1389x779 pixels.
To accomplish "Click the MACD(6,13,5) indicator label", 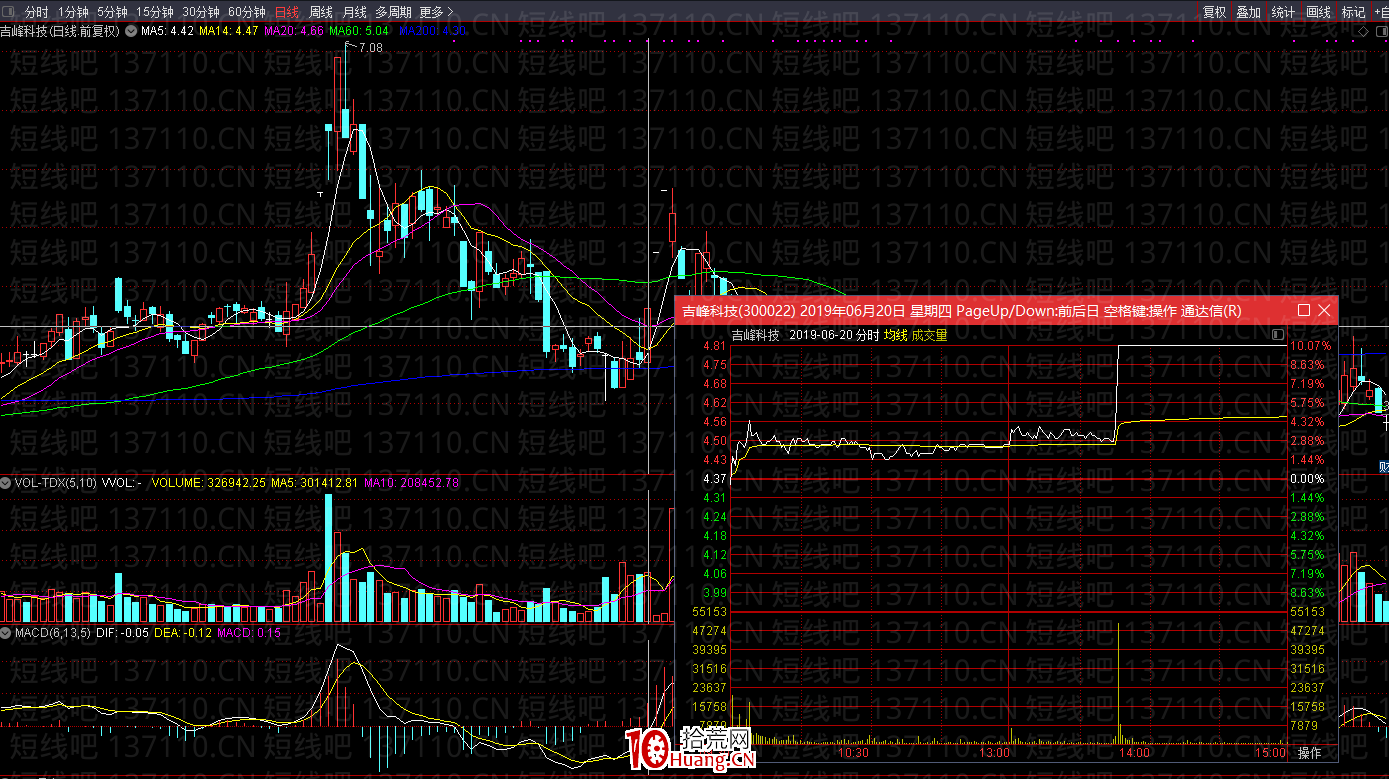I will pyautogui.click(x=53, y=633).
